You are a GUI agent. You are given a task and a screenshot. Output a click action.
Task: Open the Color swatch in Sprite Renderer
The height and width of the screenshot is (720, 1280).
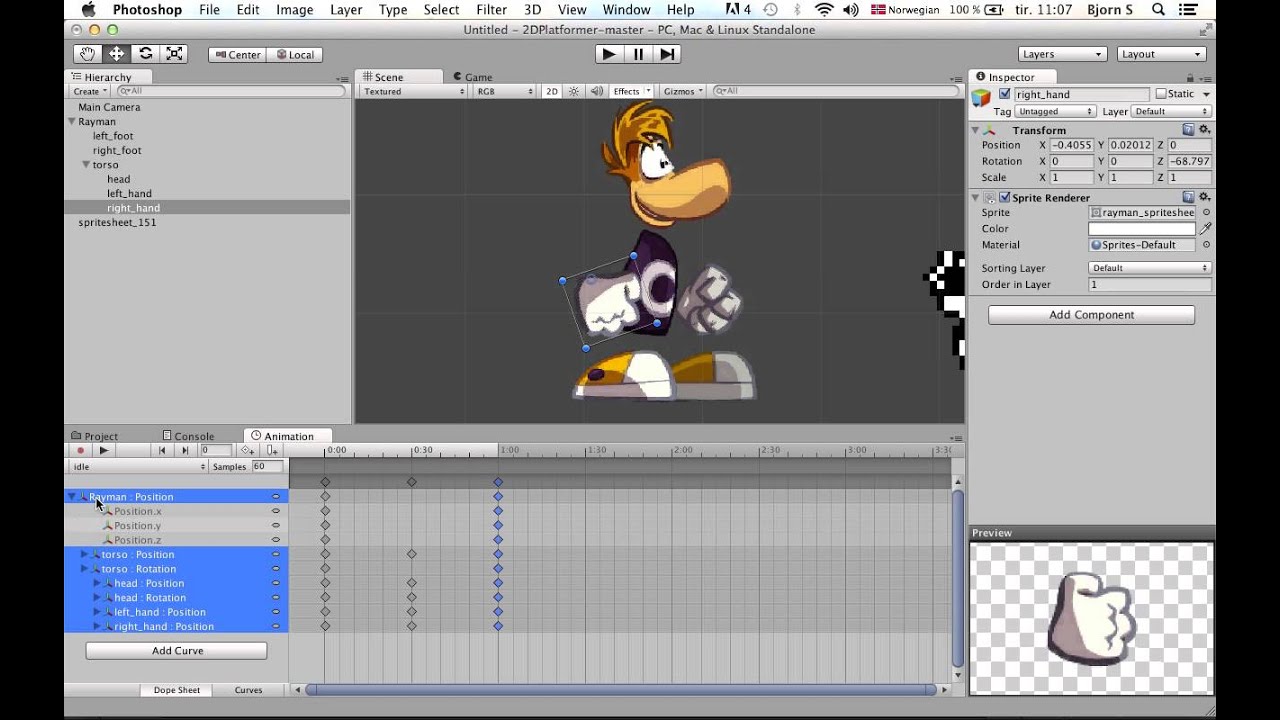pyautogui.click(x=1142, y=228)
